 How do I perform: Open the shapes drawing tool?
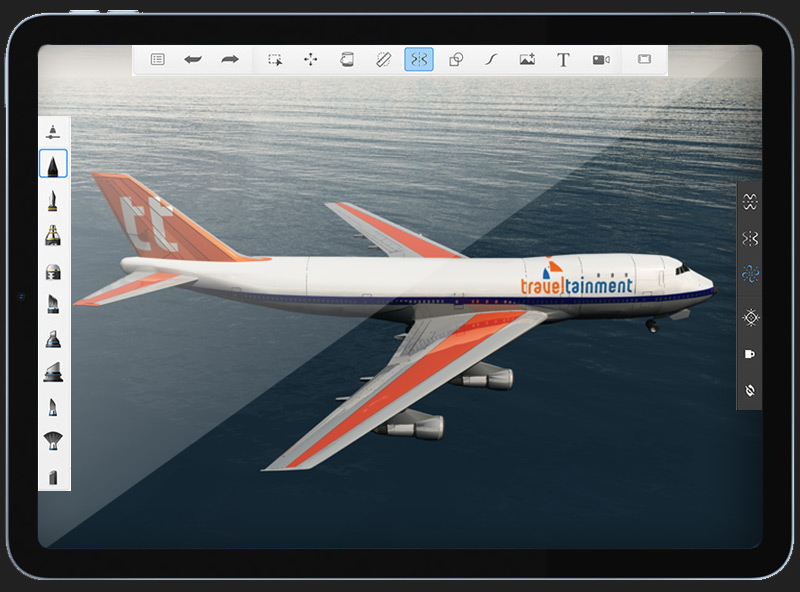pyautogui.click(x=455, y=60)
